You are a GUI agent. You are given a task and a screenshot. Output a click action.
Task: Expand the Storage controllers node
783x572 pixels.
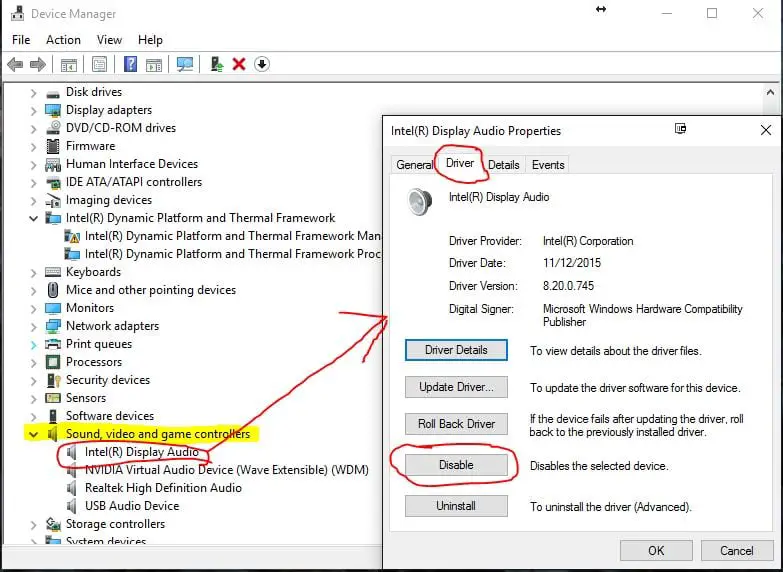pos(33,525)
